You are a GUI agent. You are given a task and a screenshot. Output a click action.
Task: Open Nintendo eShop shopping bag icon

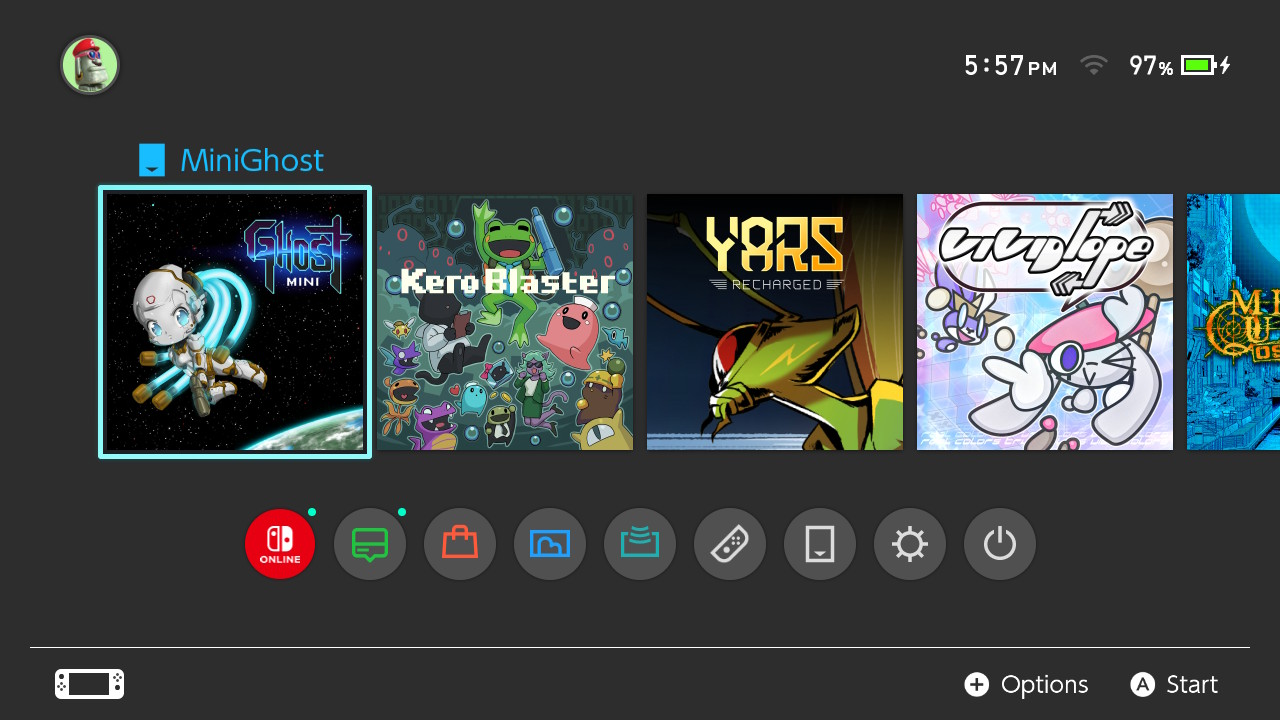(x=460, y=544)
